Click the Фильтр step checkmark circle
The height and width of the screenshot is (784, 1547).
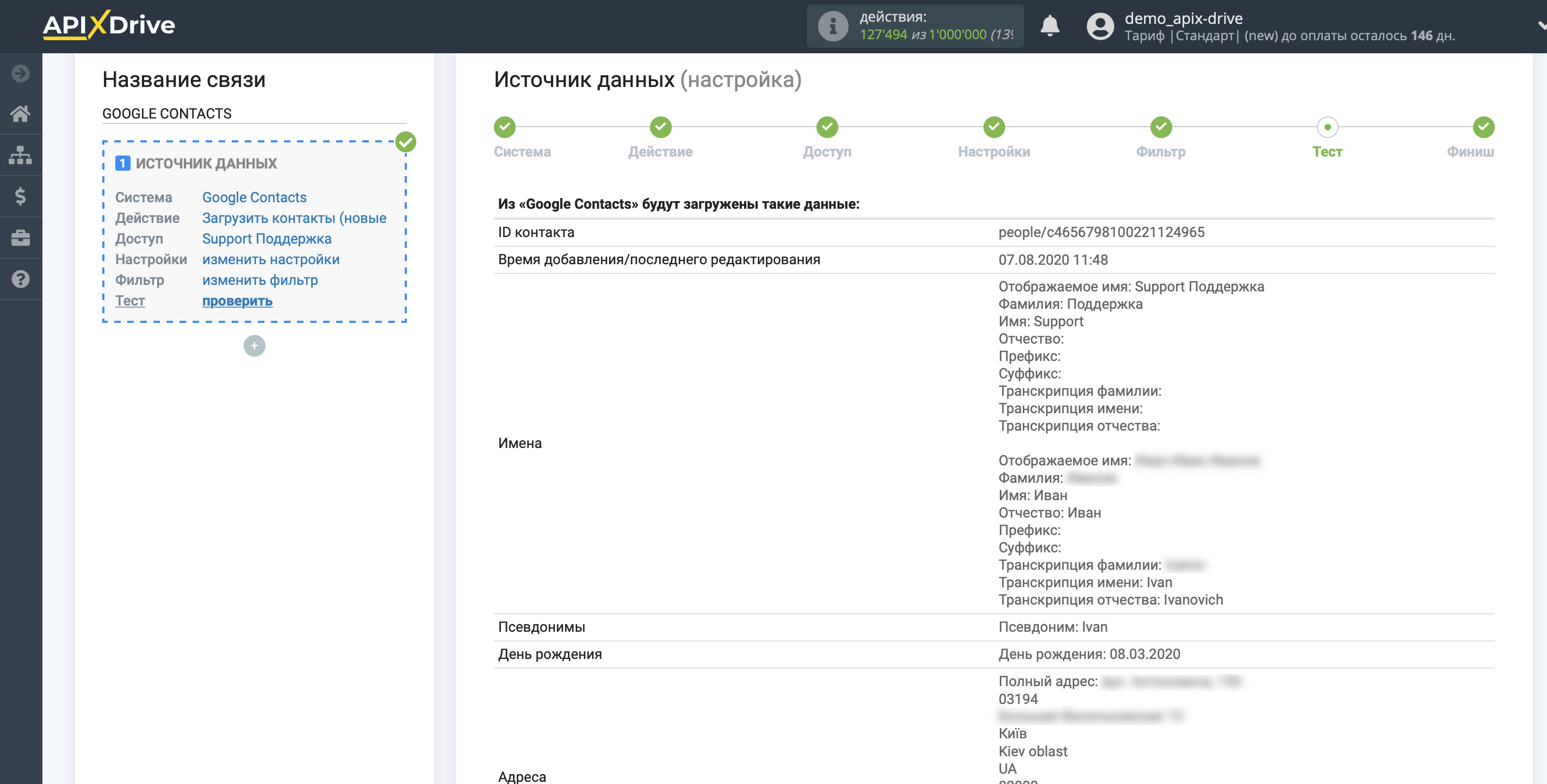tap(1161, 127)
